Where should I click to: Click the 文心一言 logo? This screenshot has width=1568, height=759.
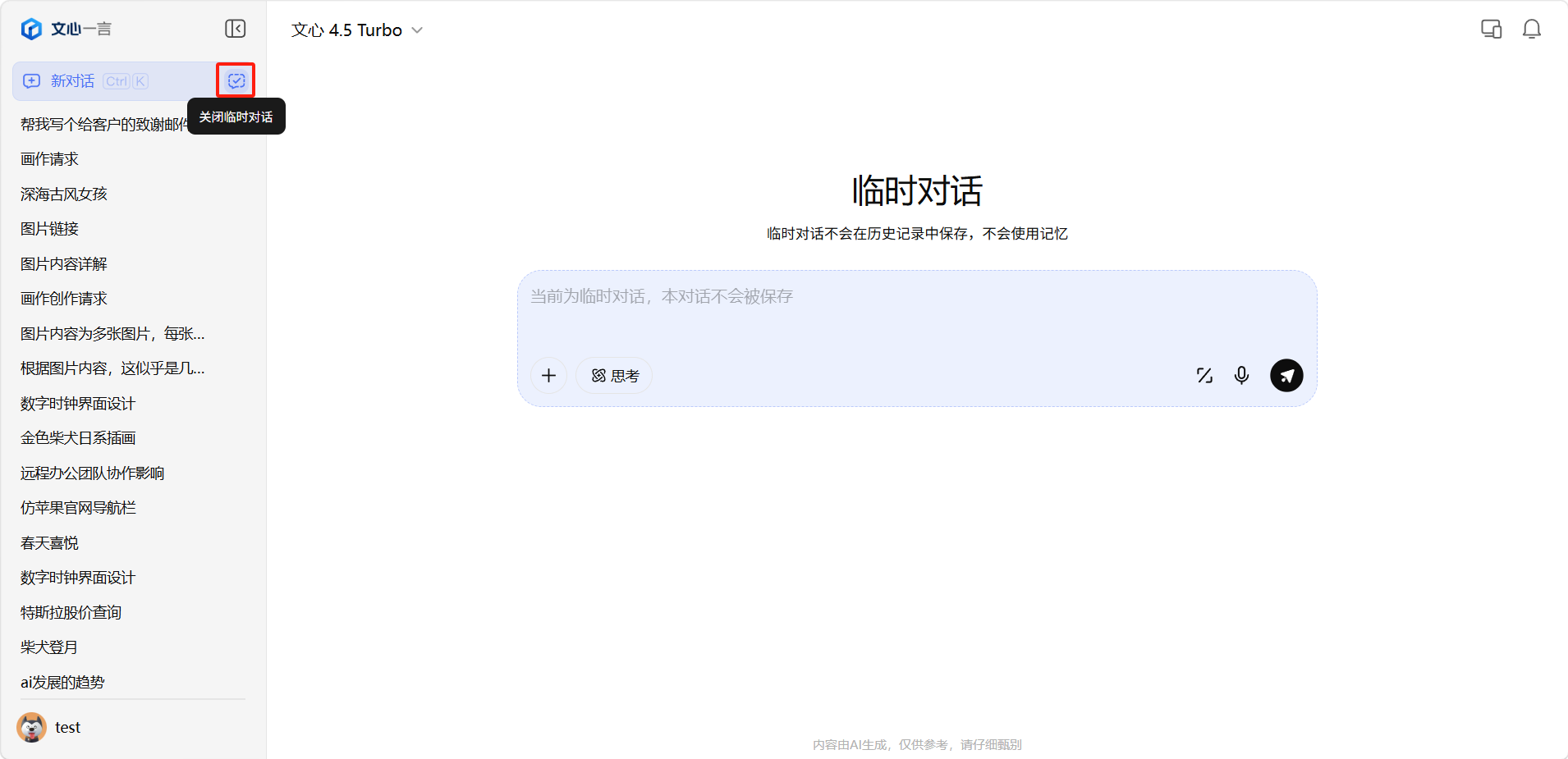click(x=66, y=30)
